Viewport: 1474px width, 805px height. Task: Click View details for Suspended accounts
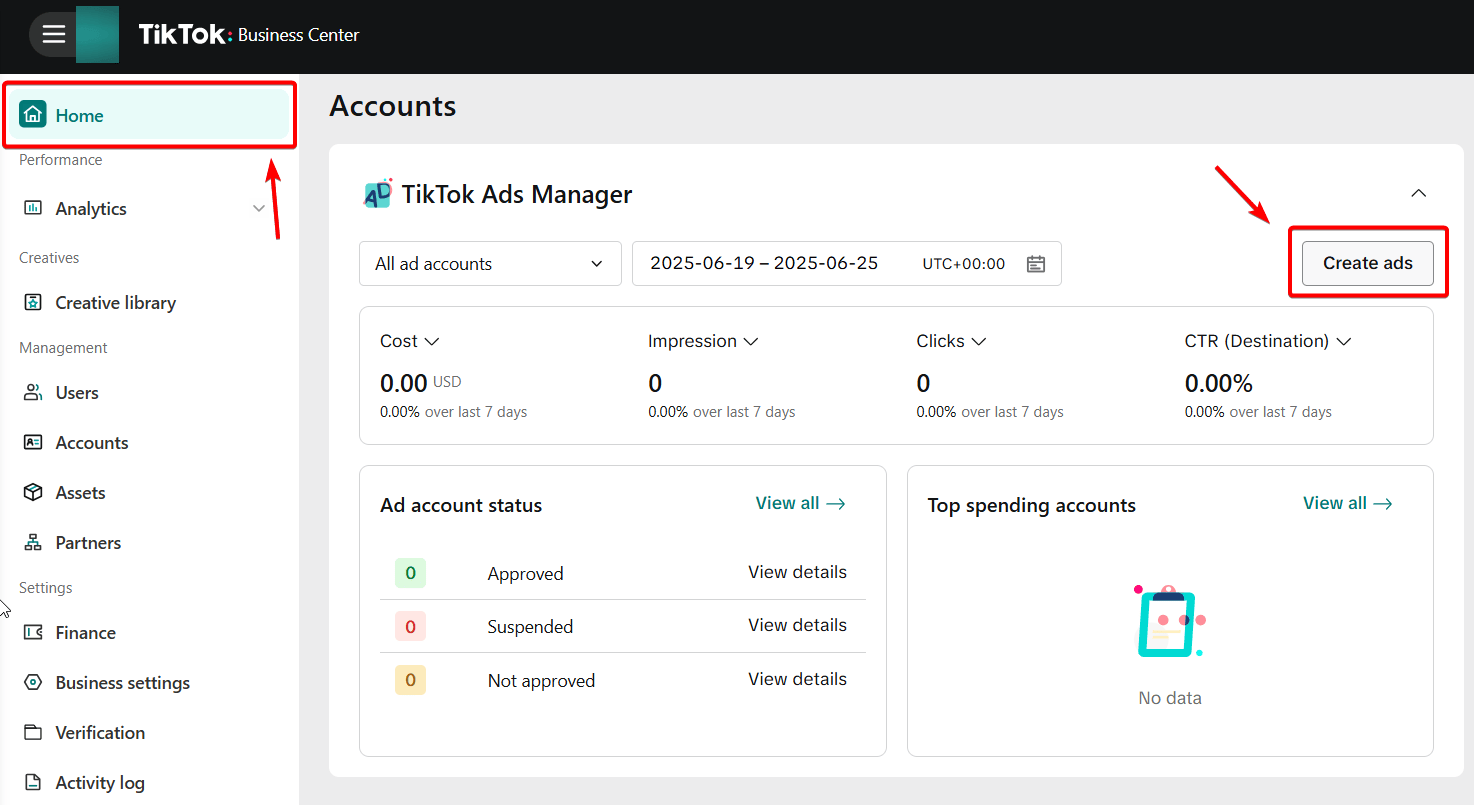797,625
